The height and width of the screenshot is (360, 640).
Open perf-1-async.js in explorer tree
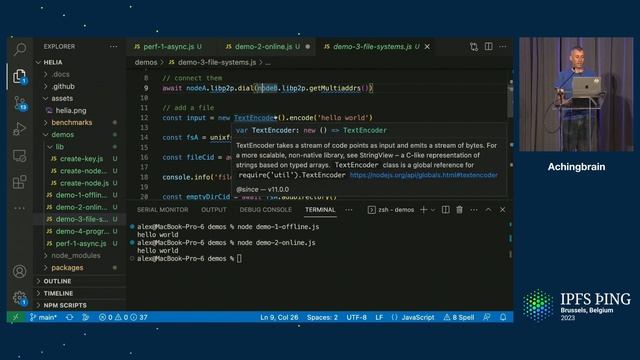80,243
